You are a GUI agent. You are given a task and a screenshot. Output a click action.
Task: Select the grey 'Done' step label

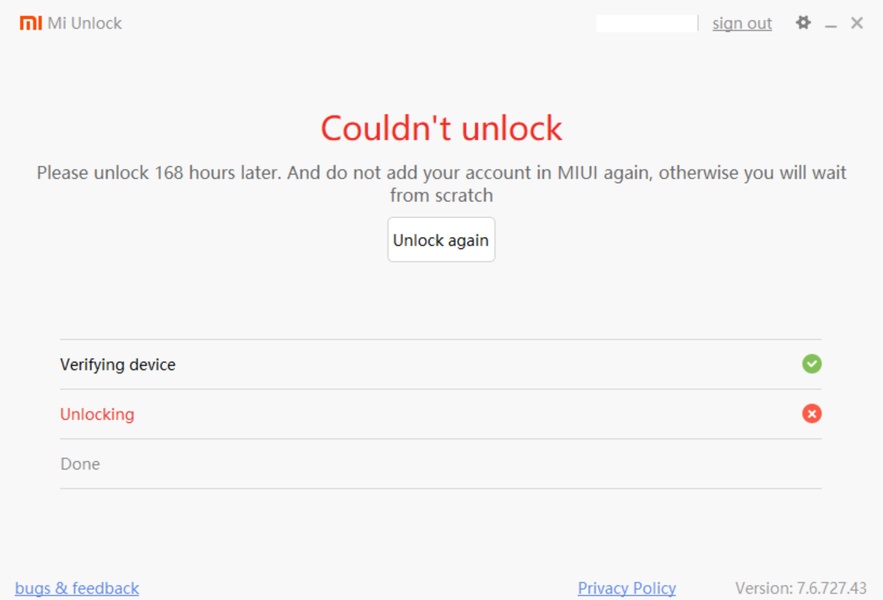(x=80, y=464)
